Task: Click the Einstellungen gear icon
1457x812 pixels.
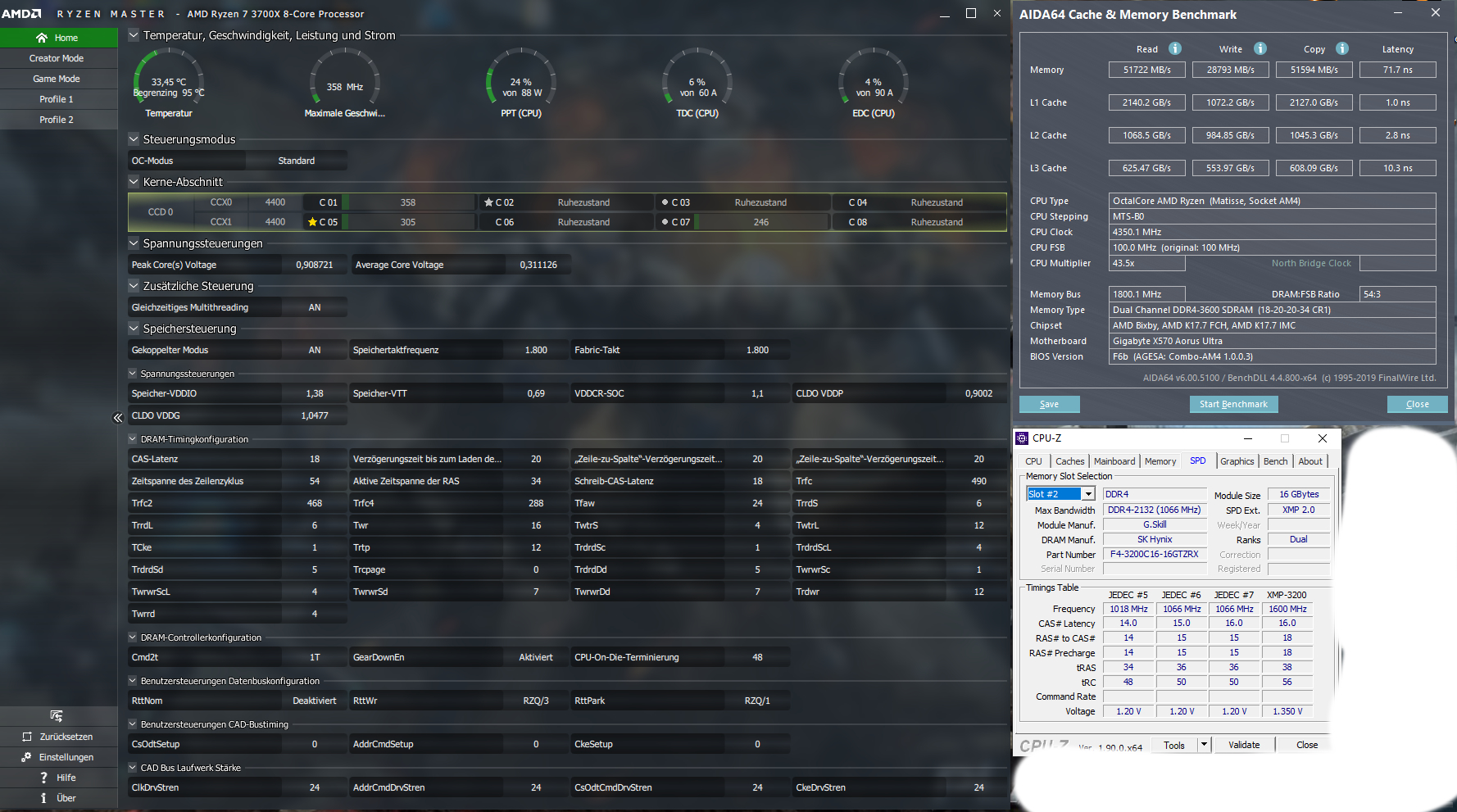Action: coord(27,757)
